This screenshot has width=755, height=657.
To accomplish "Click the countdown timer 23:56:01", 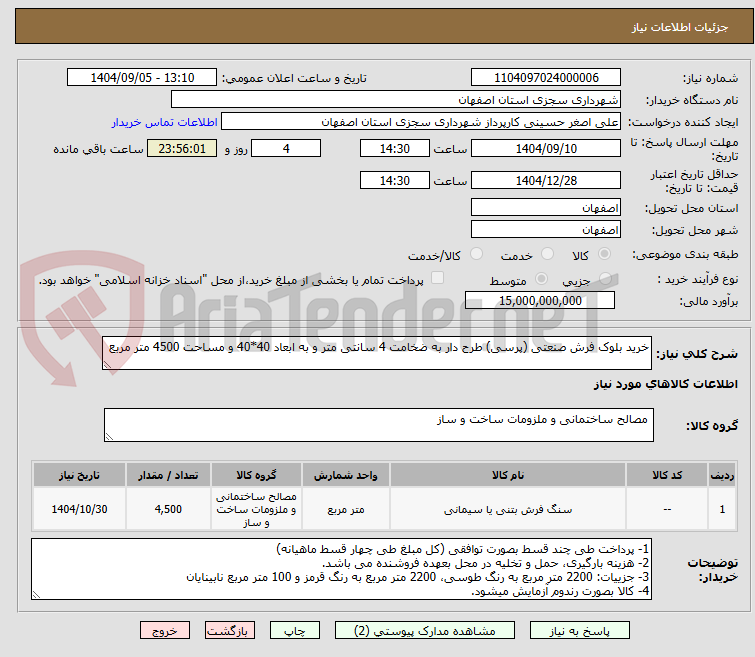I will coord(182,148).
